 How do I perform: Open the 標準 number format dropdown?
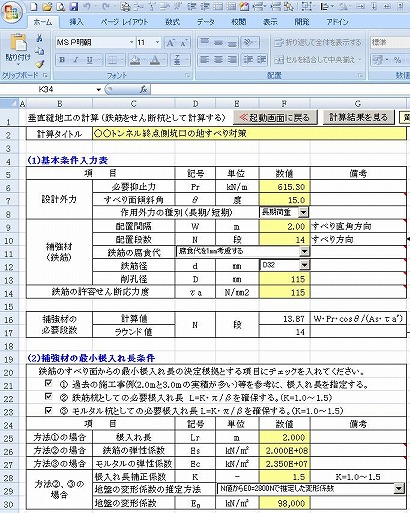pyautogui.click(x=390, y=42)
